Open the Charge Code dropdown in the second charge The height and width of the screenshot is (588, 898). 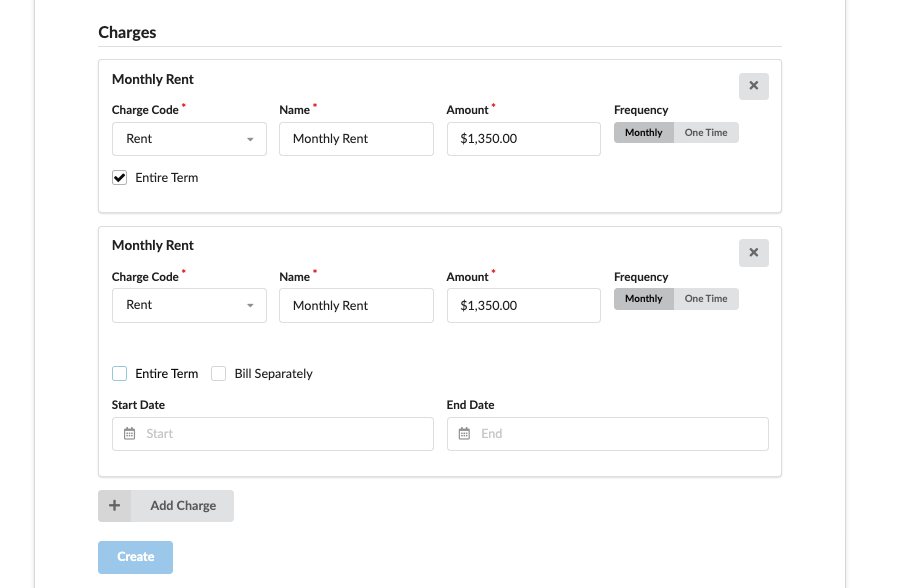190,305
